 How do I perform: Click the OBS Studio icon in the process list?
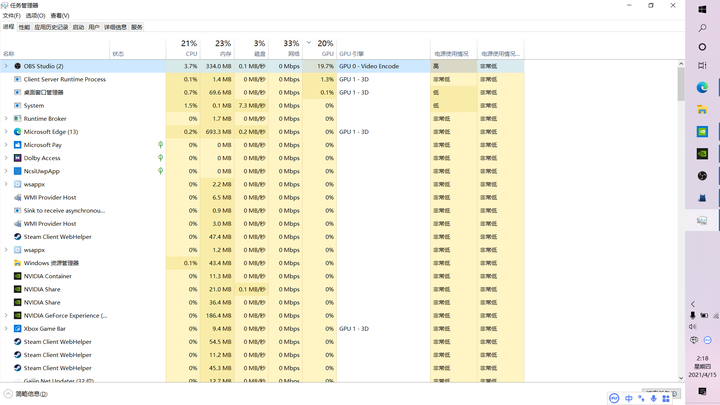[x=17, y=66]
